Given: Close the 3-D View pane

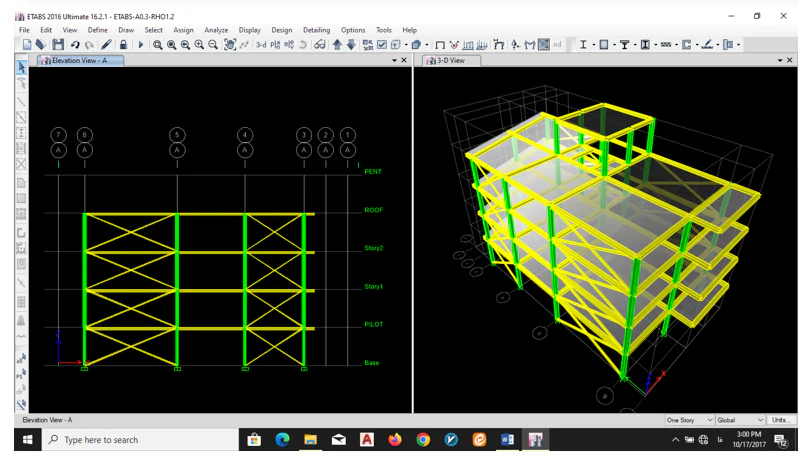Looking at the screenshot, I should click(x=790, y=61).
